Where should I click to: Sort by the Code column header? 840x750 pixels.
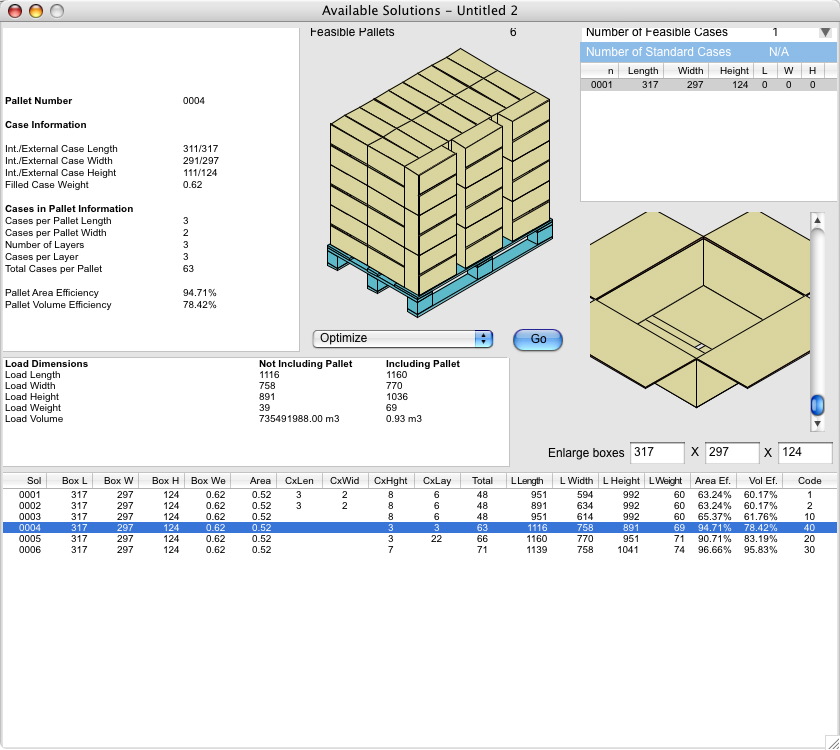click(809, 481)
